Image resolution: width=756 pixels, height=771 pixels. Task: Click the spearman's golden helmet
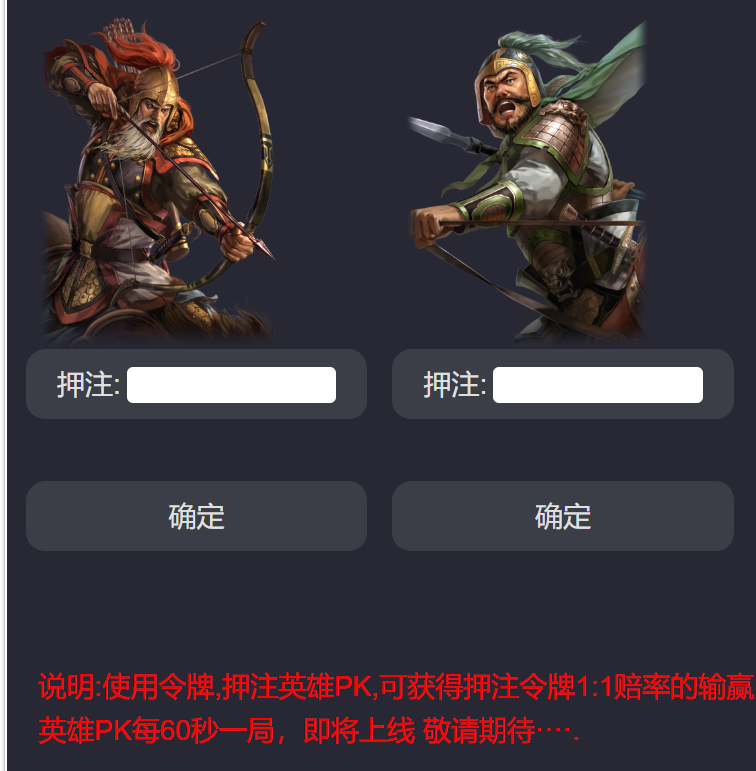tap(507, 74)
